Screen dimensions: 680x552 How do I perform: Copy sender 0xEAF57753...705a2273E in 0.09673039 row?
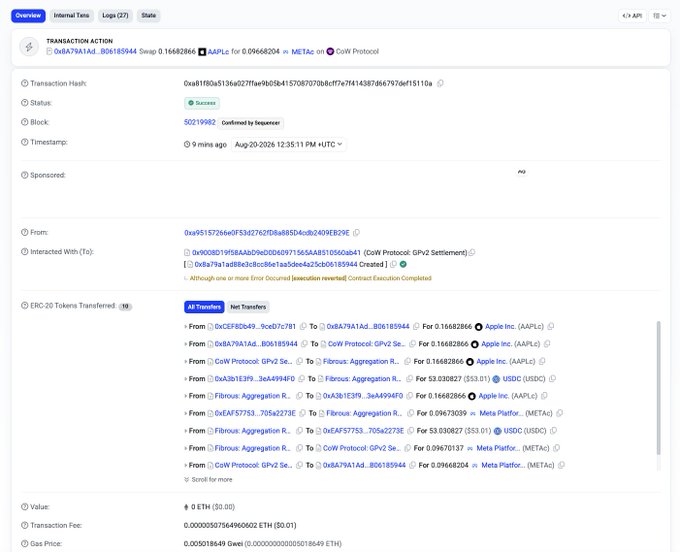tap(303, 413)
